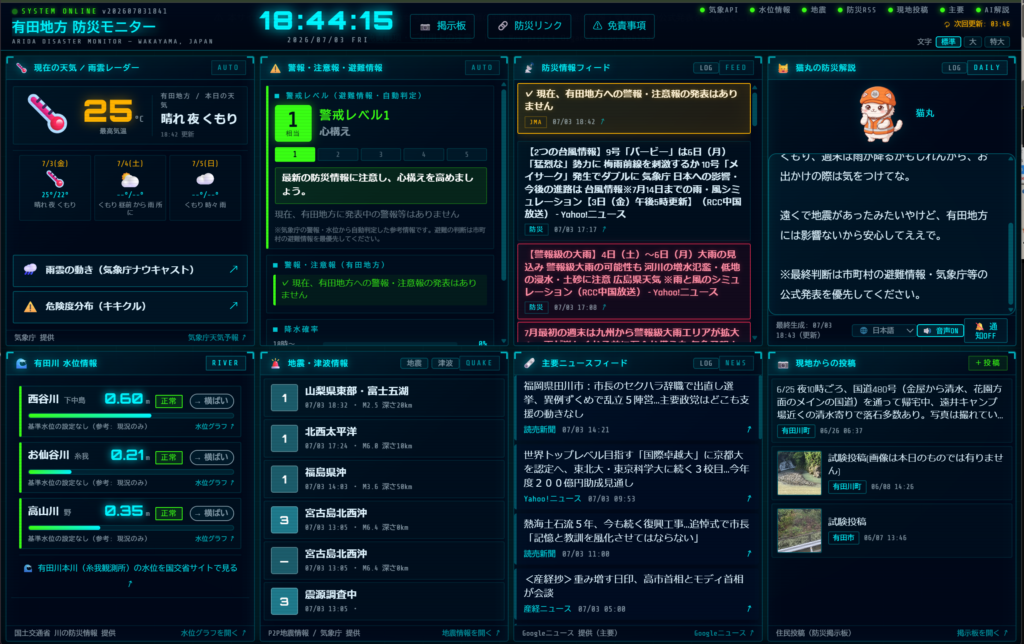Click the external arrow on 危険度分布 row
Viewport: 1024px width, 644px height.
(233, 306)
